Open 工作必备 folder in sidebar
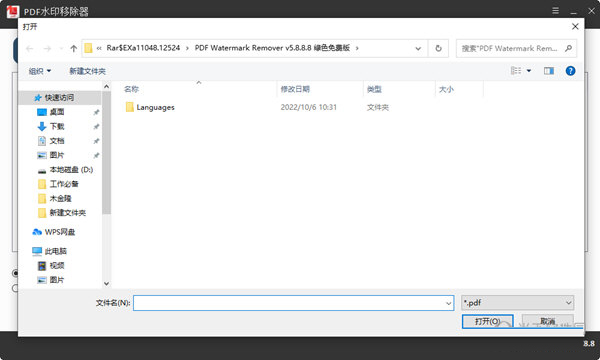The width and height of the screenshot is (600, 360). (64, 184)
